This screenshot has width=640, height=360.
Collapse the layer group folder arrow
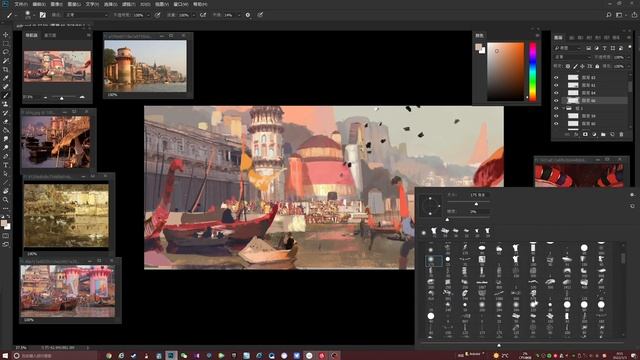pos(563,108)
